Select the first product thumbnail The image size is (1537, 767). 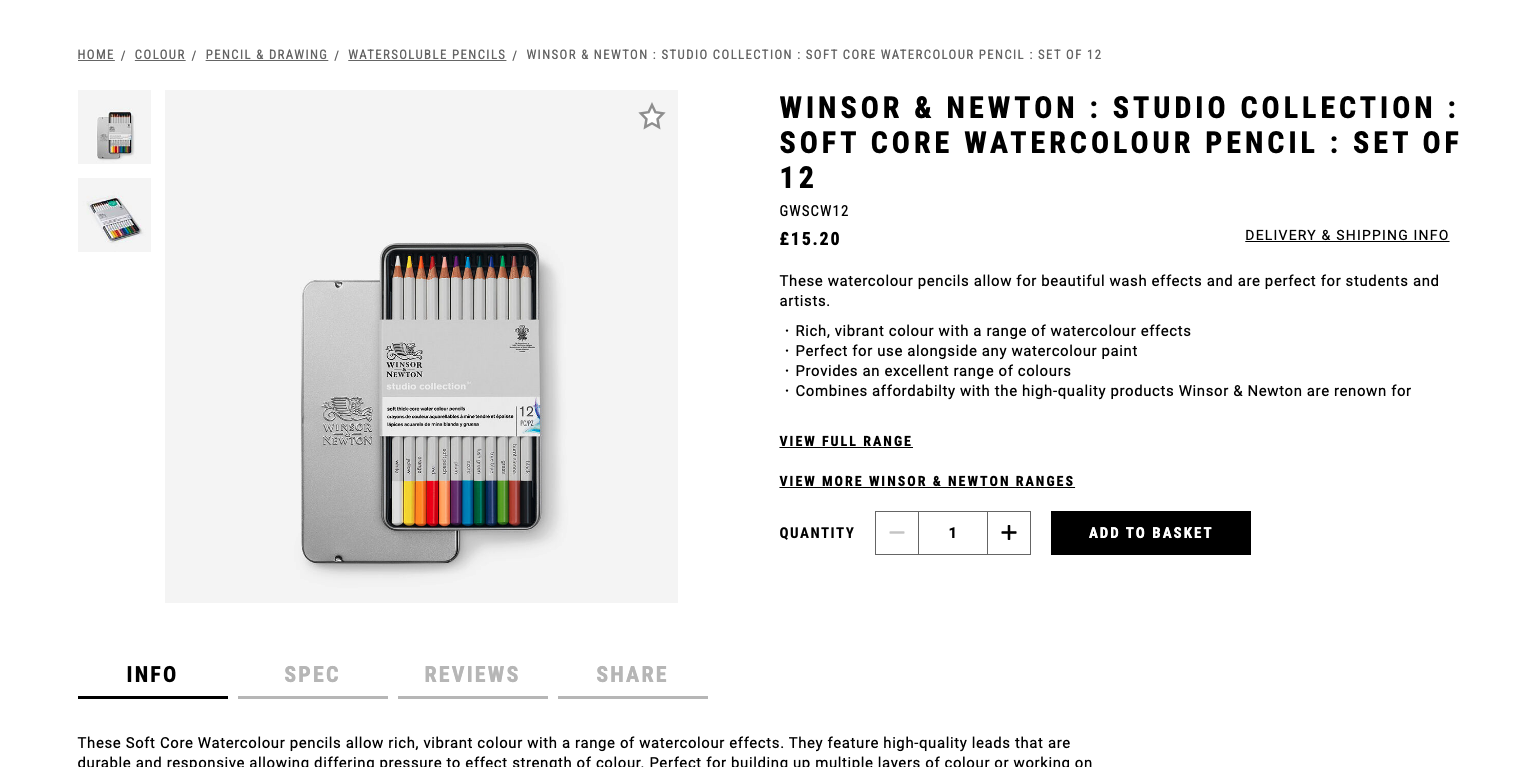tap(114, 127)
